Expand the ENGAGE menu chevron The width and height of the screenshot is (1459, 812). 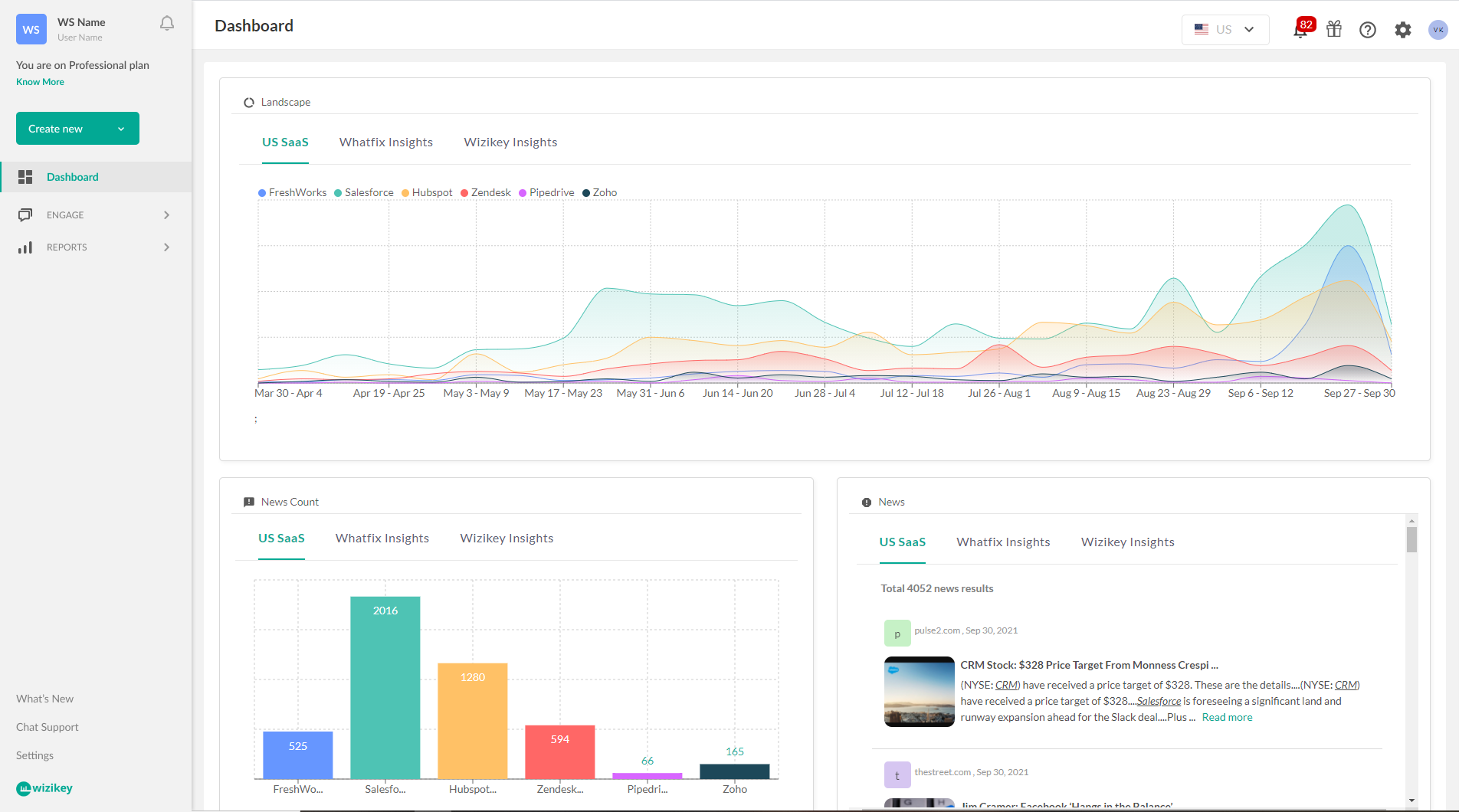(166, 215)
